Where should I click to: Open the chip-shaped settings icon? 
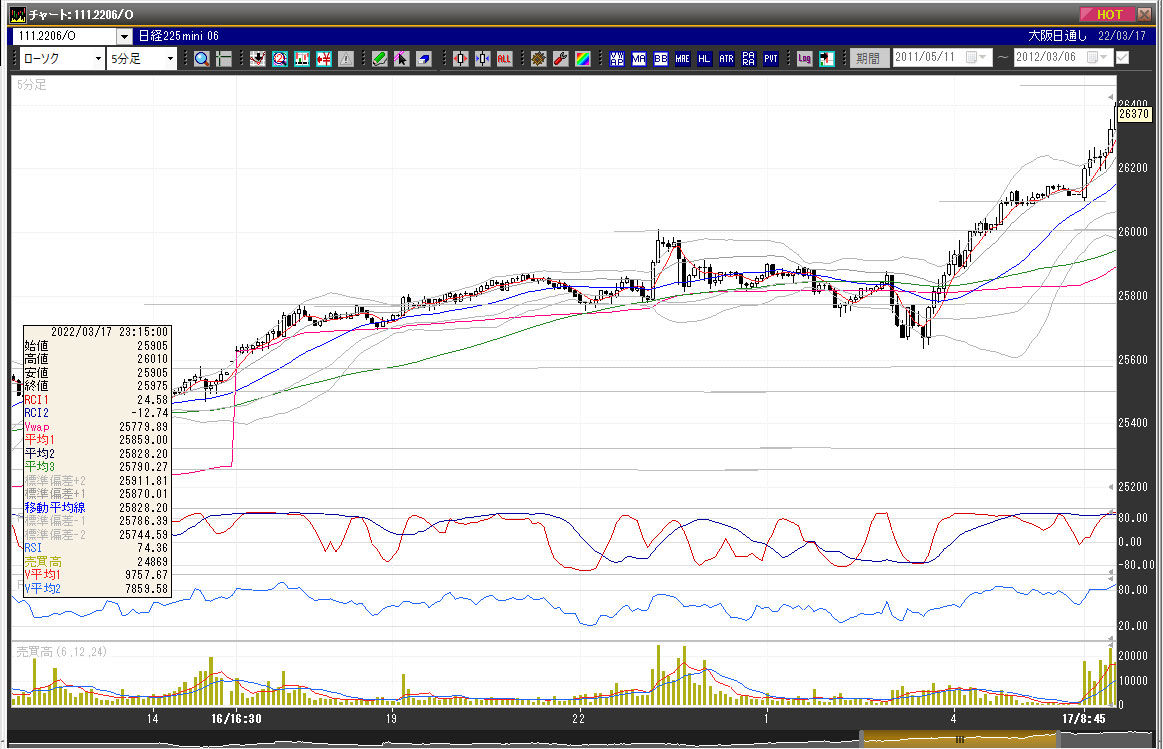click(538, 59)
